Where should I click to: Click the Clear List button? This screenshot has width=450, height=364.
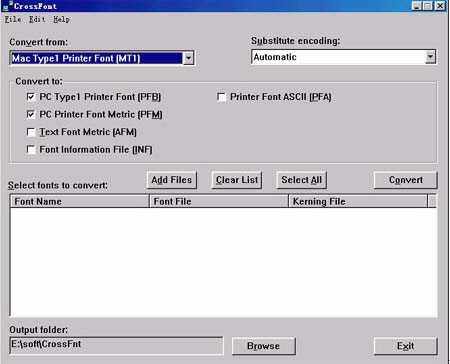coord(237,180)
